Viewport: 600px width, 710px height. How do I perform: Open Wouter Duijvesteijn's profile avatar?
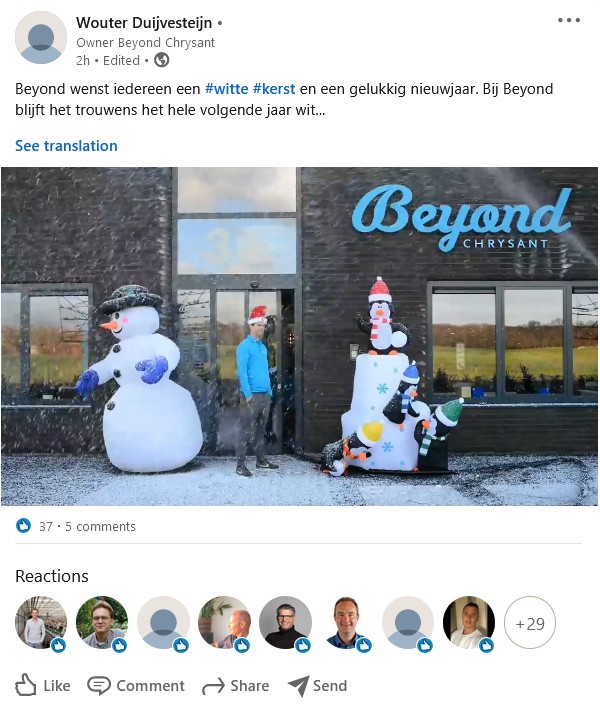pyautogui.click(x=41, y=38)
